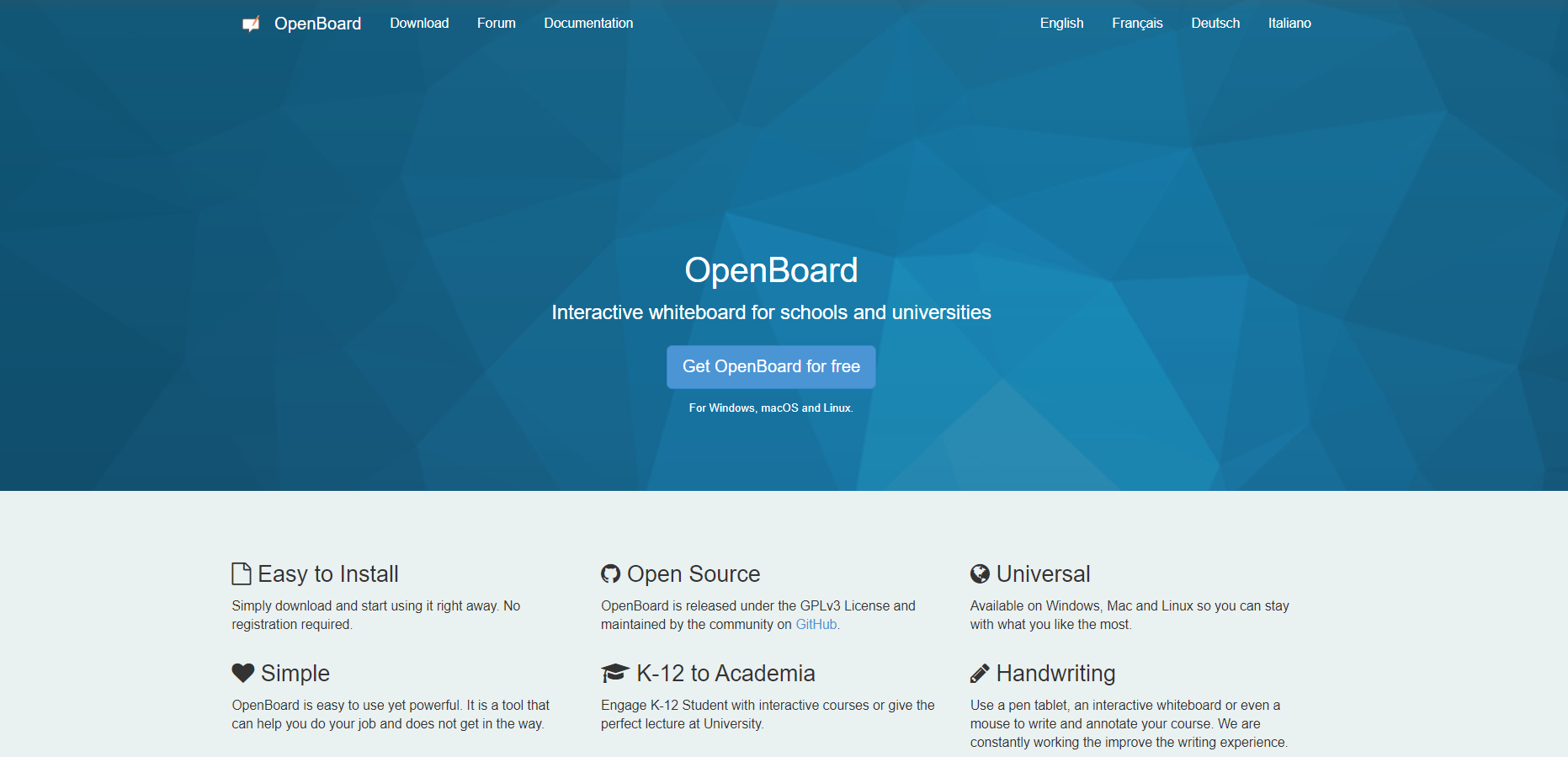Click the Easy to Install file icon
Viewport: 1568px width, 757px height.
point(242,573)
